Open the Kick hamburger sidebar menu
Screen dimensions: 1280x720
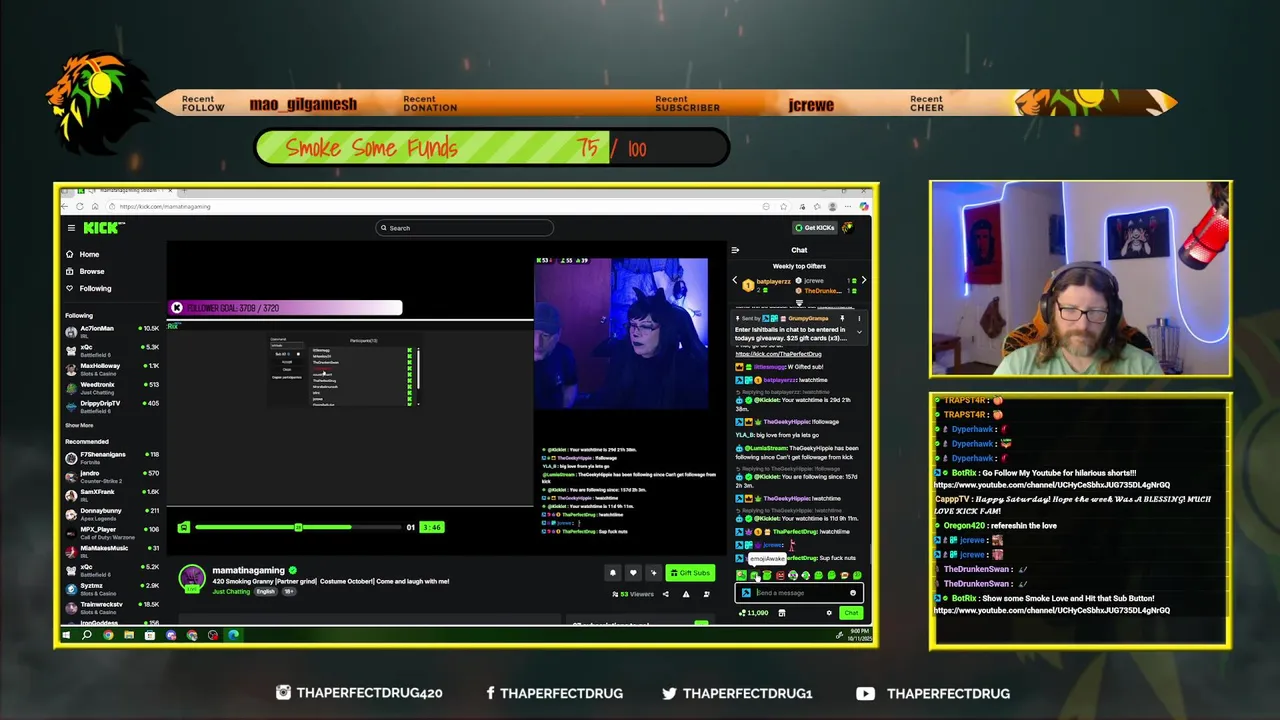(71, 228)
